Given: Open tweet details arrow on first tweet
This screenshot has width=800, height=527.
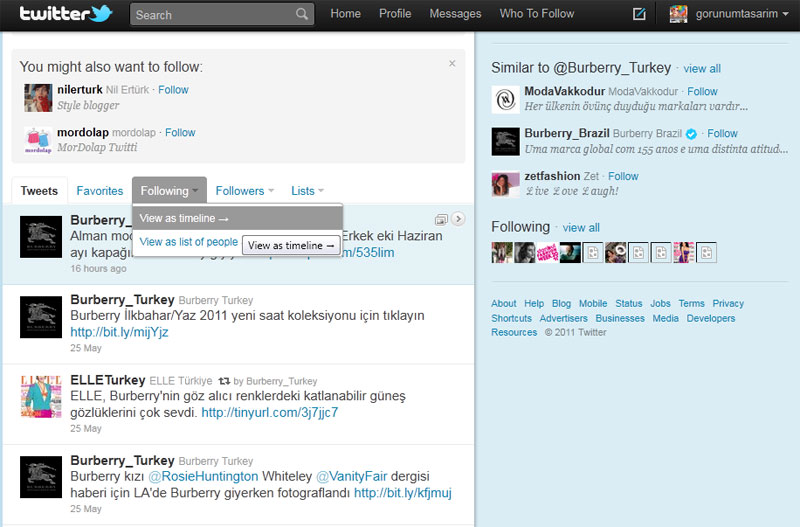Looking at the screenshot, I should point(458,219).
